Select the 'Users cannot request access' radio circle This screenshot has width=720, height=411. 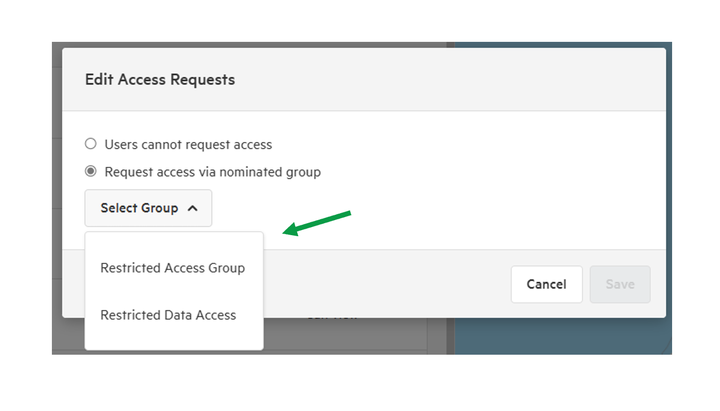91,144
